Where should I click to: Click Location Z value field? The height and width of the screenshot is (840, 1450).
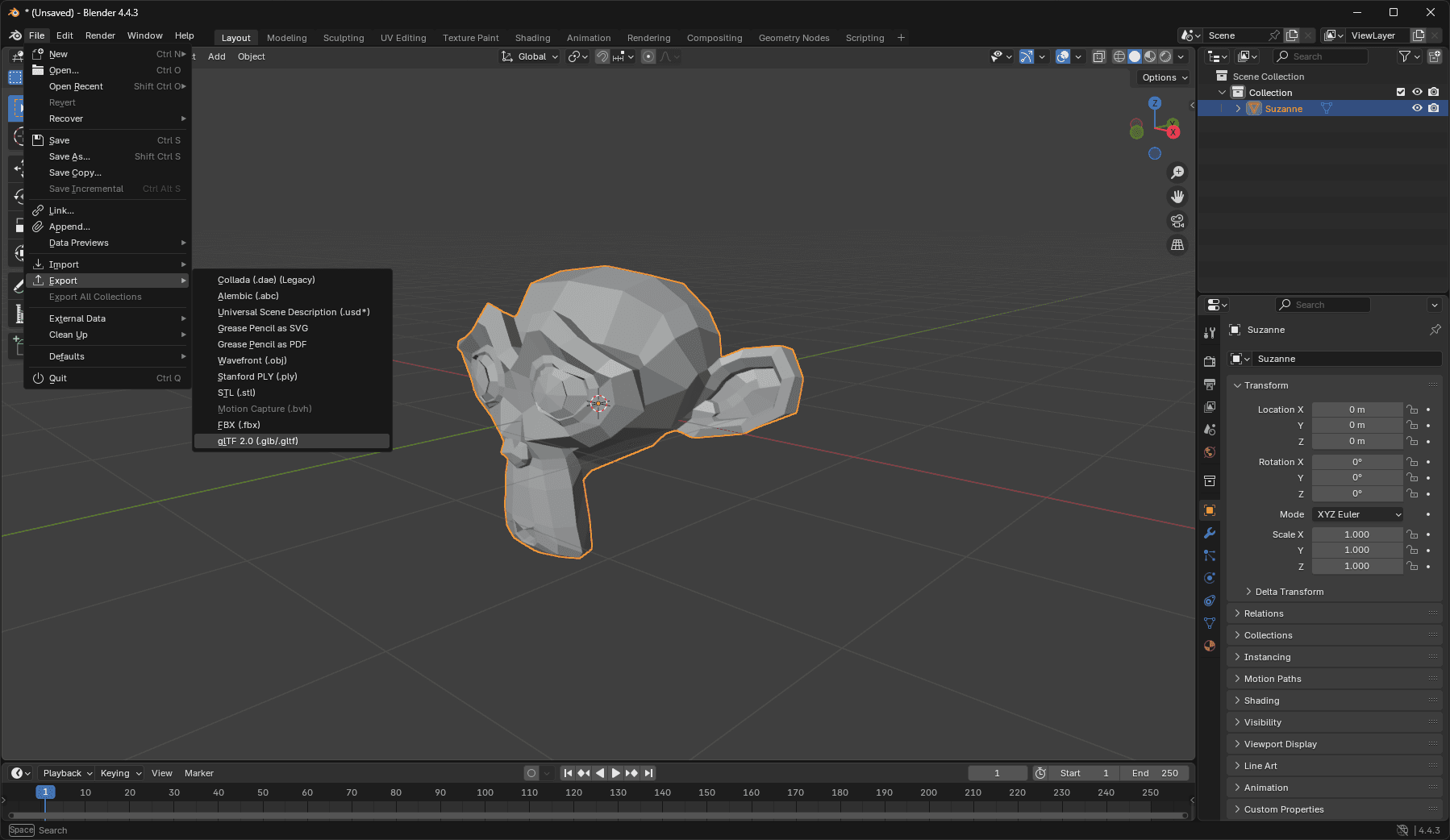tap(1357, 441)
